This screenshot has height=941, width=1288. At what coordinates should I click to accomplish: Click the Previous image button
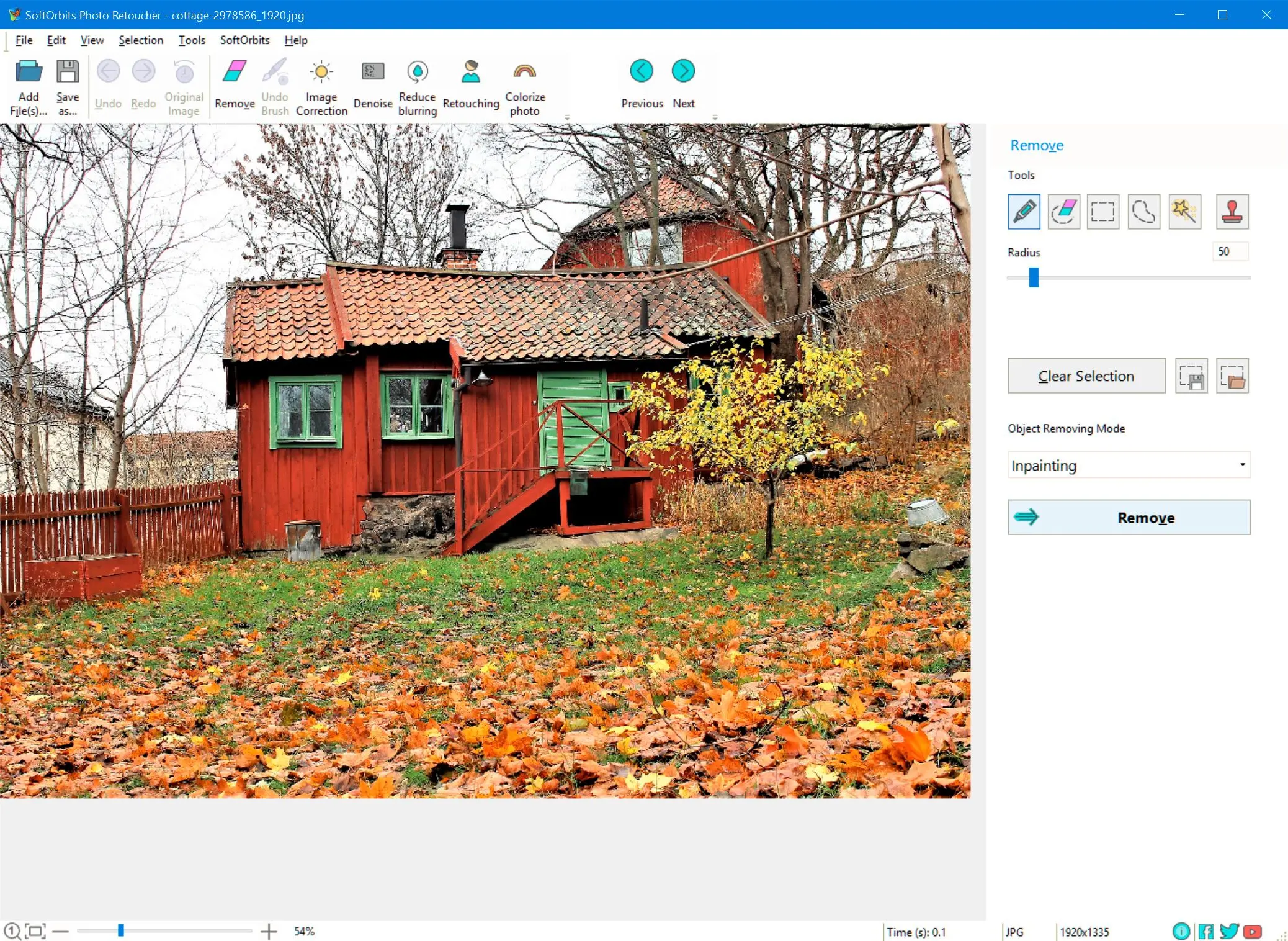tap(641, 83)
